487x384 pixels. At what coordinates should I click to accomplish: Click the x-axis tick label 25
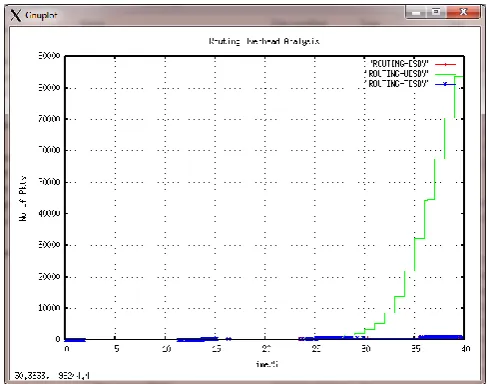316,349
